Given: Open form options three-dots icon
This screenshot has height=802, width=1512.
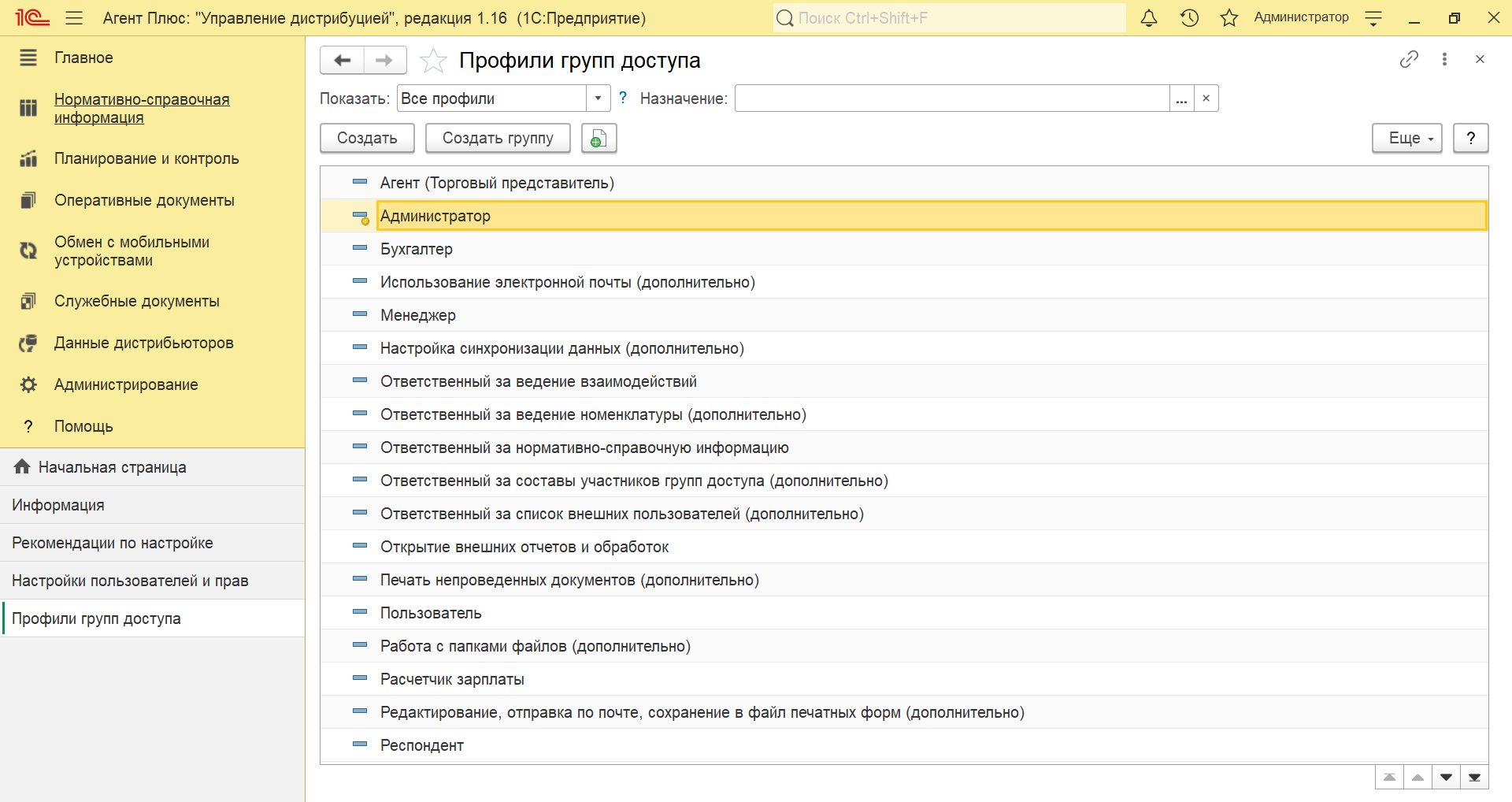Looking at the screenshot, I should [x=1444, y=59].
